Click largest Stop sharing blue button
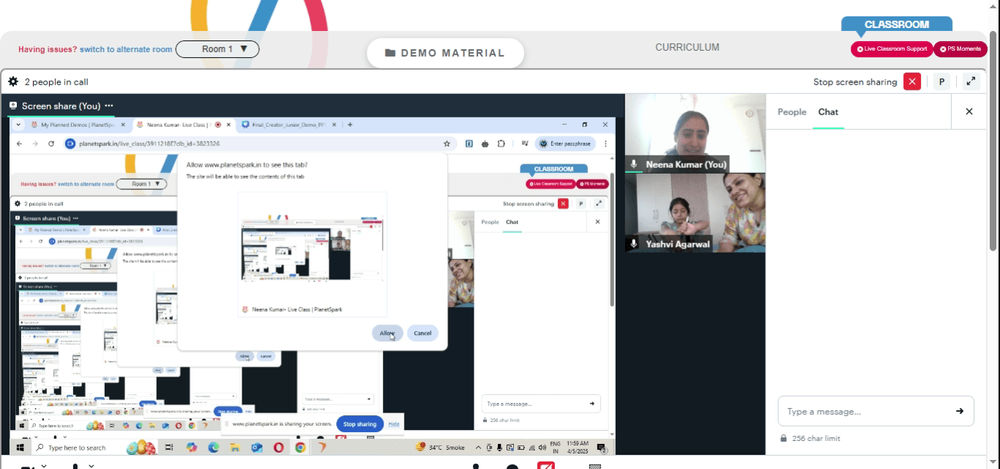The image size is (1000, 469). pos(360,424)
